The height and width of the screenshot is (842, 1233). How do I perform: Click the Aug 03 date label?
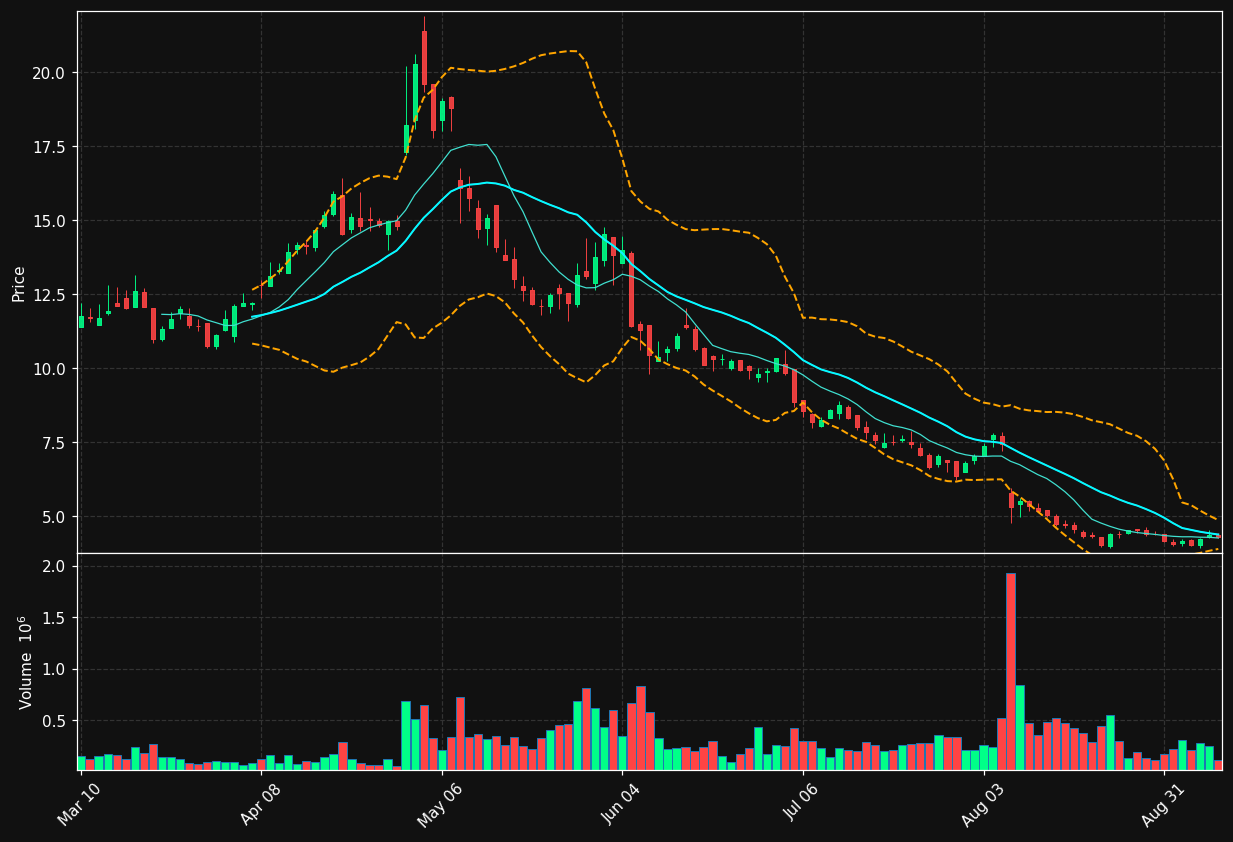tap(981, 805)
